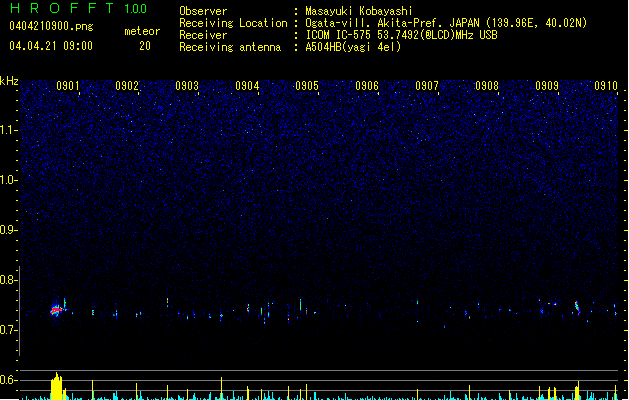The image size is (629, 400).
Task: Click the 0.8 kHz axis label
Action: click(9, 280)
